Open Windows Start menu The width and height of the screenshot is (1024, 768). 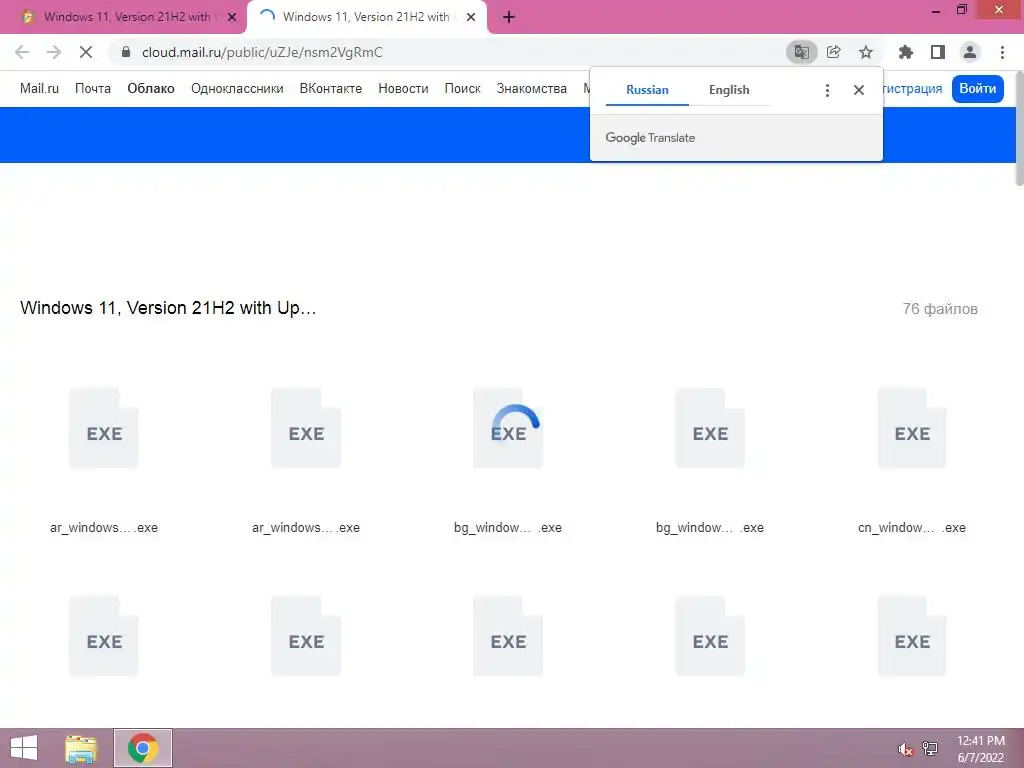(24, 748)
